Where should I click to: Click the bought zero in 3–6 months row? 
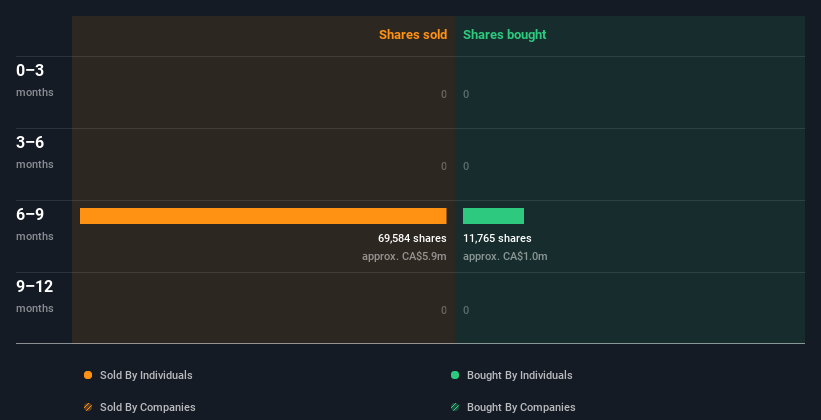[466, 167]
